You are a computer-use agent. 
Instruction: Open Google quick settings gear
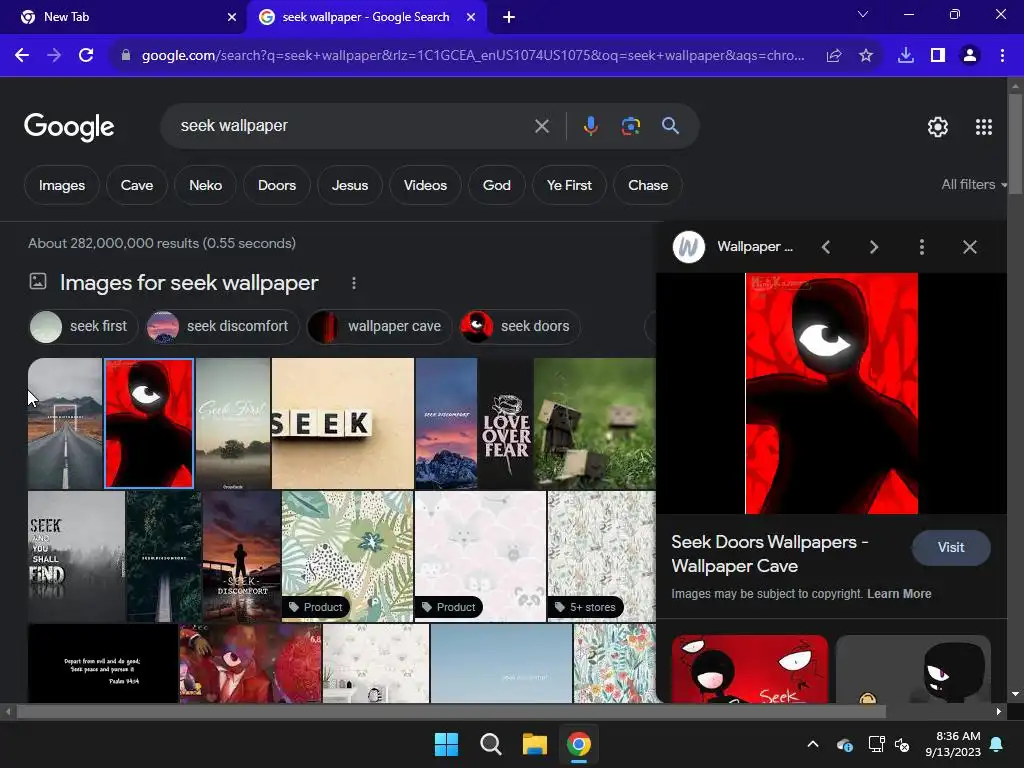coord(938,127)
